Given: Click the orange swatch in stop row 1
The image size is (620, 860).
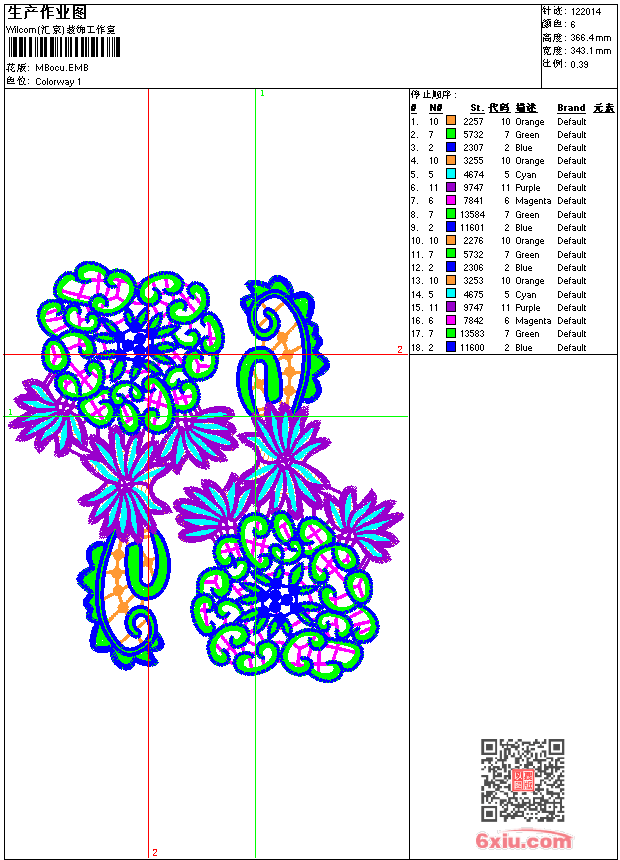Looking at the screenshot, I should (451, 120).
